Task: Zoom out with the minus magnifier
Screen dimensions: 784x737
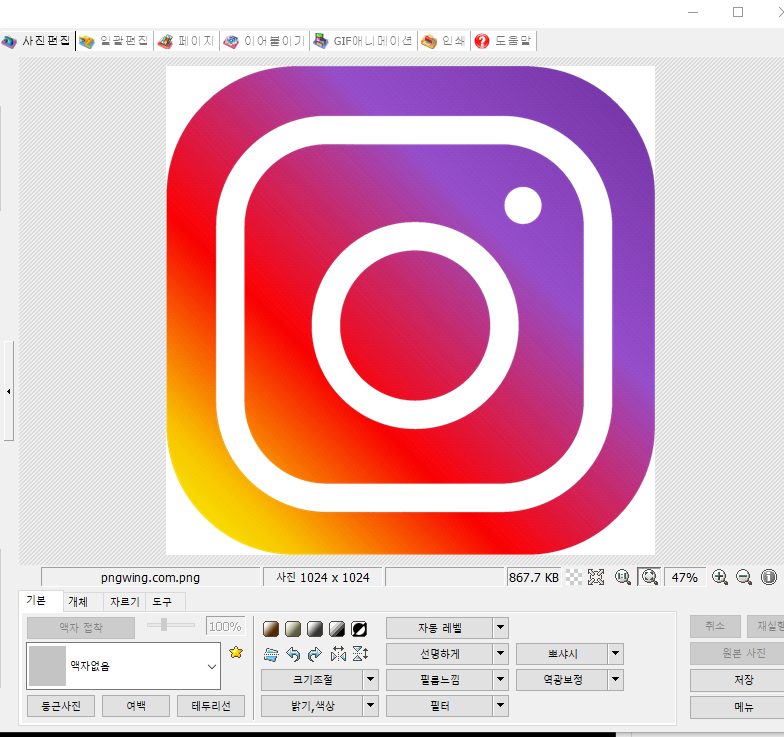Action: click(x=744, y=577)
